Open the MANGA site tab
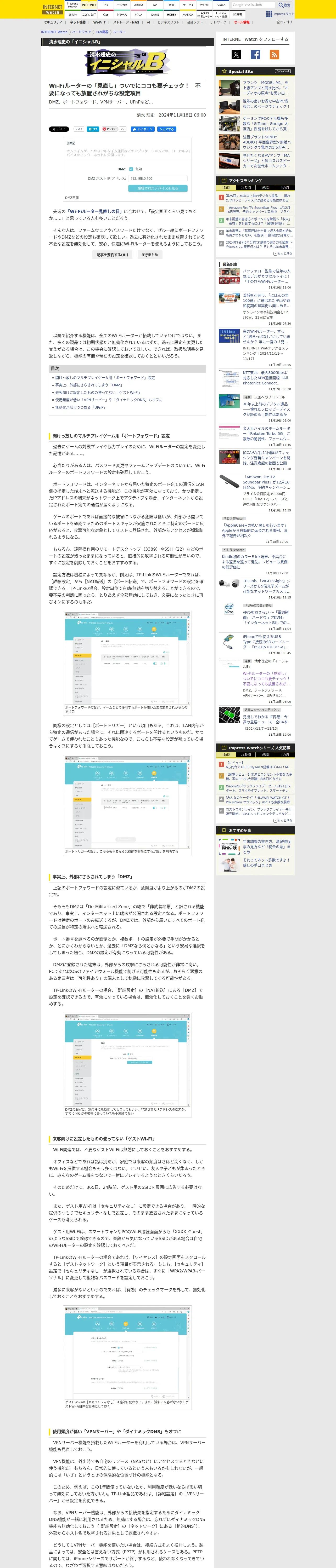 click(188, 14)
